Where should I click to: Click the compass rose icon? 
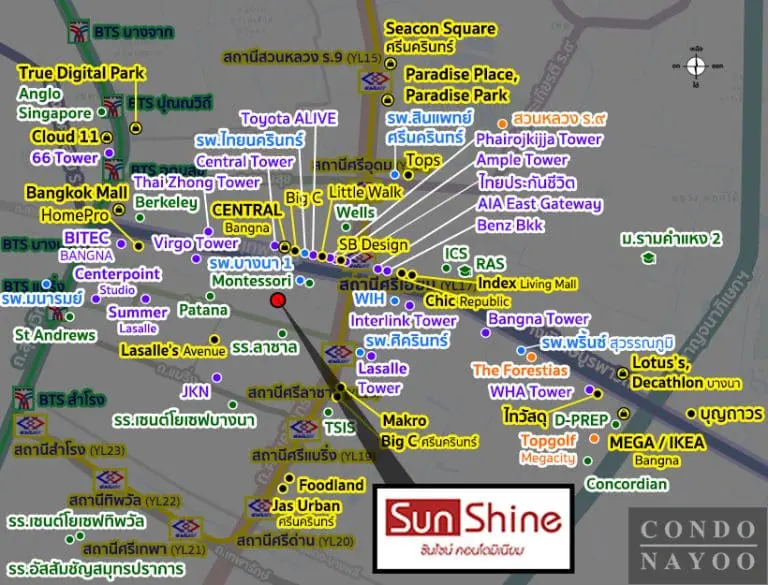tap(696, 66)
